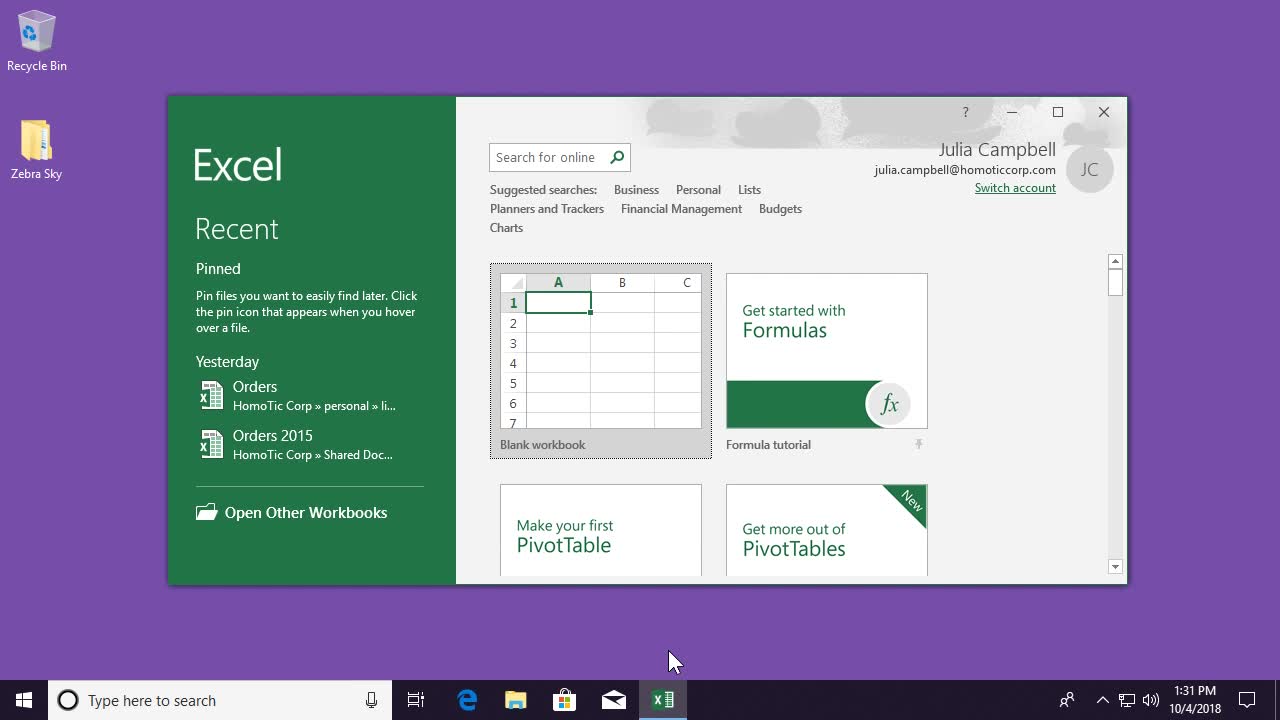Click the JC account avatar
The width and height of the screenshot is (1280, 720).
point(1089,169)
